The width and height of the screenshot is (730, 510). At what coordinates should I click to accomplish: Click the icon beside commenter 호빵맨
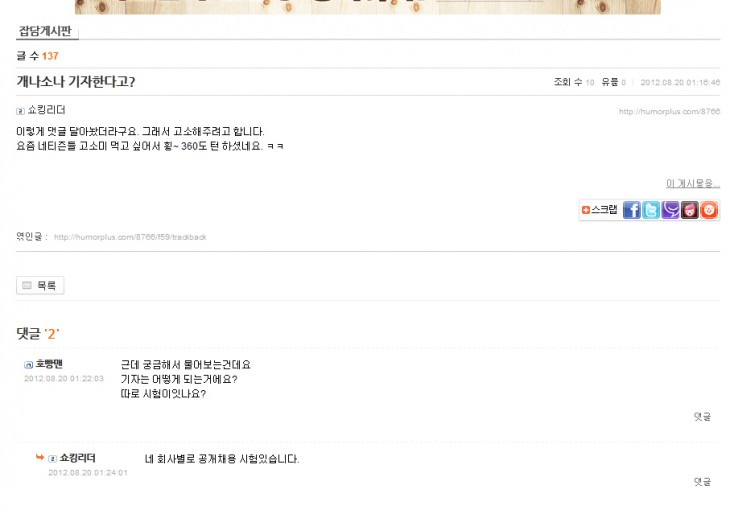tap(28, 365)
